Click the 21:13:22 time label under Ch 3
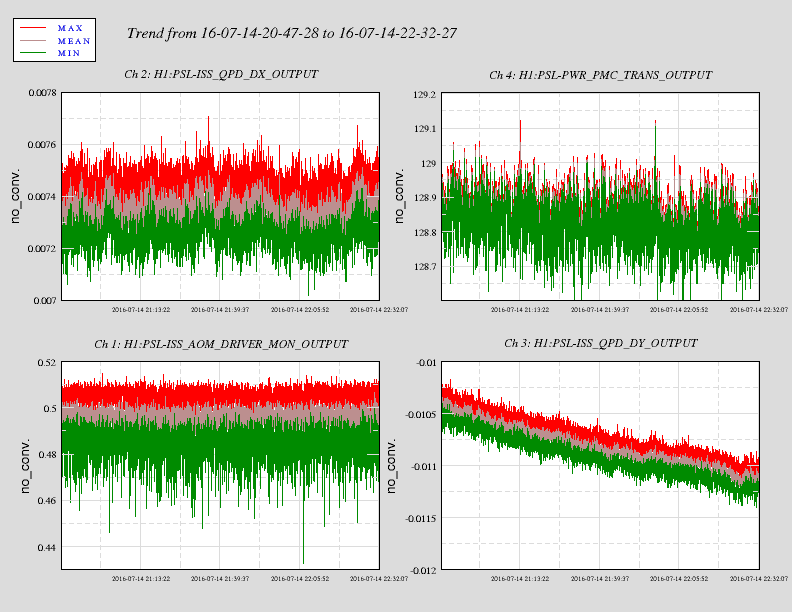Viewport: 792px width, 612px height. click(520, 579)
